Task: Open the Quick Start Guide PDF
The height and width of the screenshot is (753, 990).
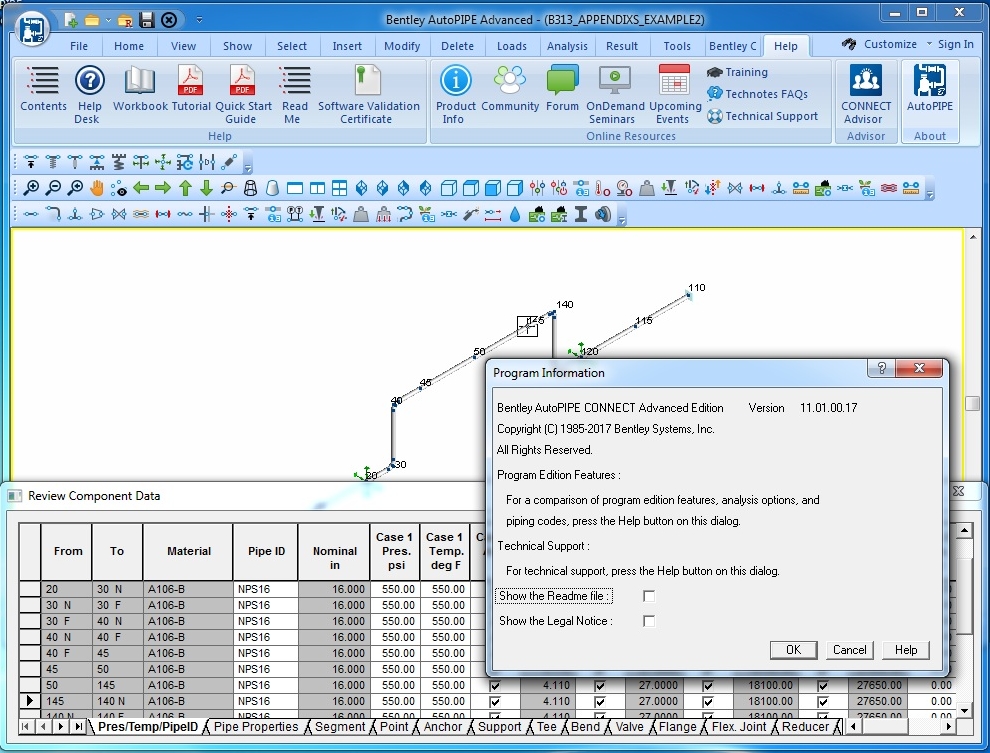Action: (x=242, y=94)
